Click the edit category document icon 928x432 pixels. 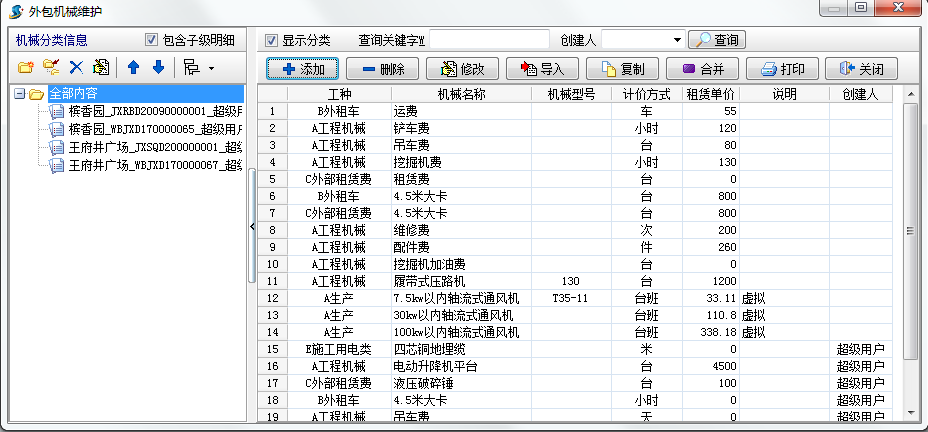click(x=101, y=68)
